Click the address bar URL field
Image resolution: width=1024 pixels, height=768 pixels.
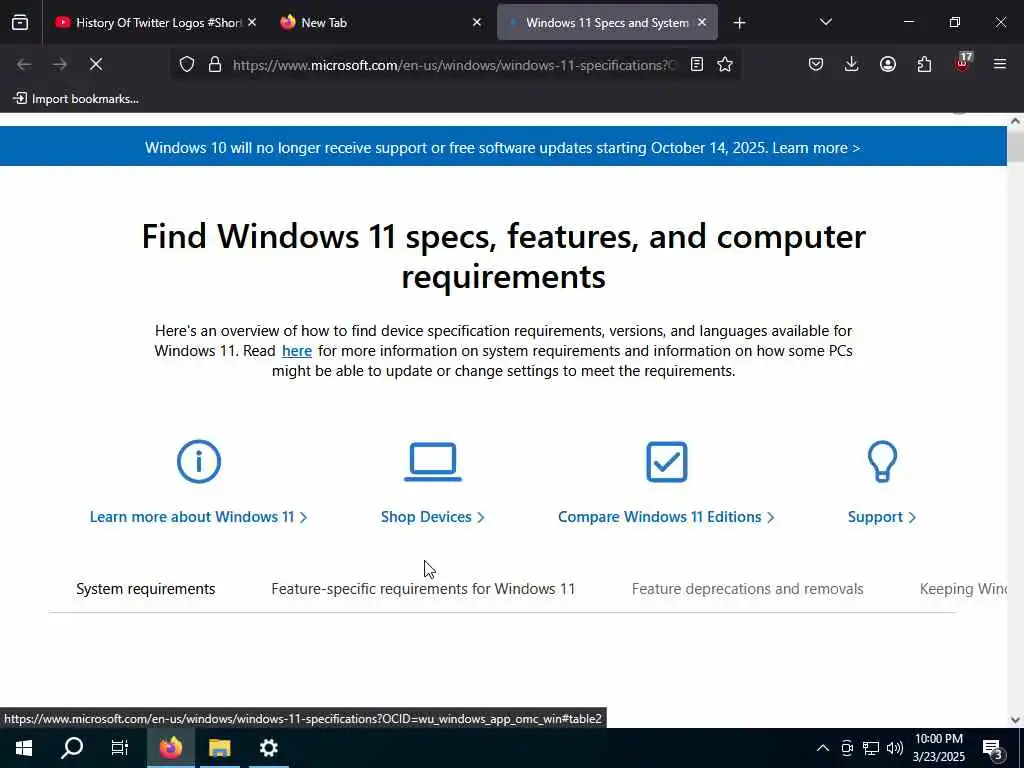point(455,65)
